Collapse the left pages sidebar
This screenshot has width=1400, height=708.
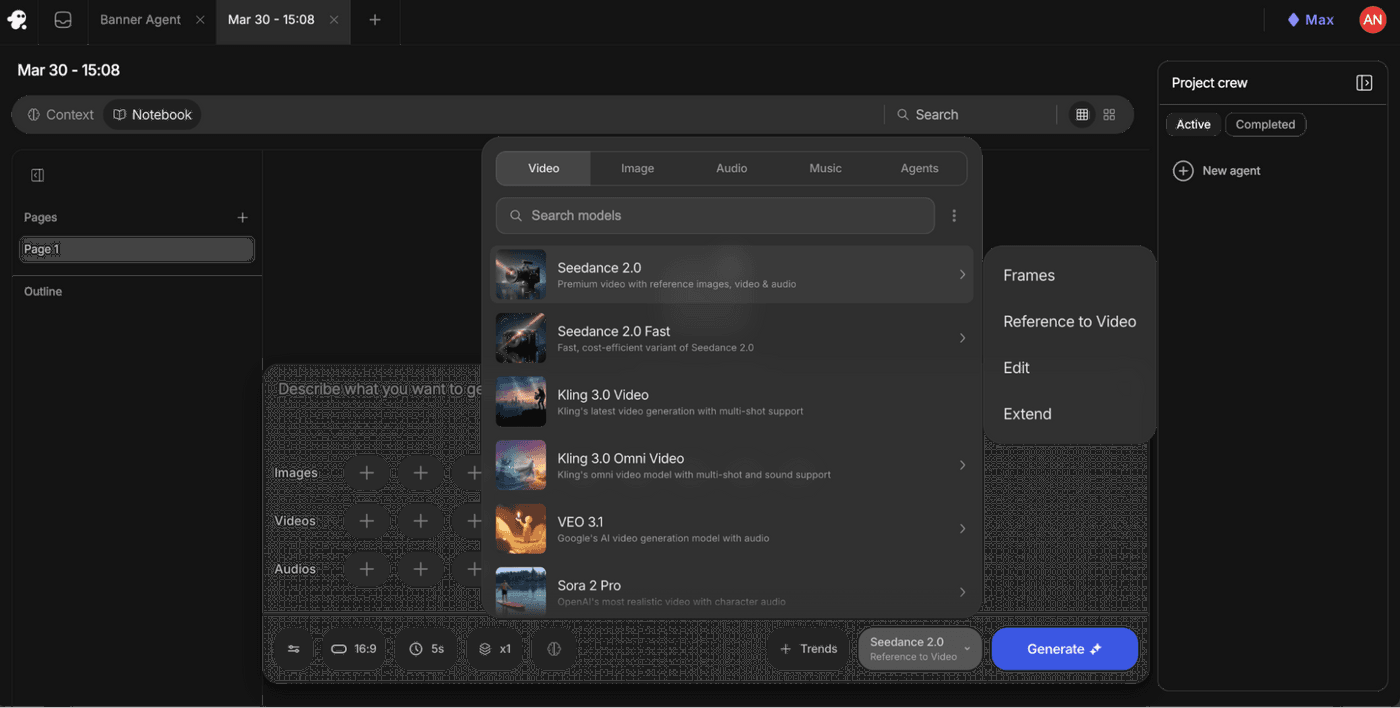(38, 175)
